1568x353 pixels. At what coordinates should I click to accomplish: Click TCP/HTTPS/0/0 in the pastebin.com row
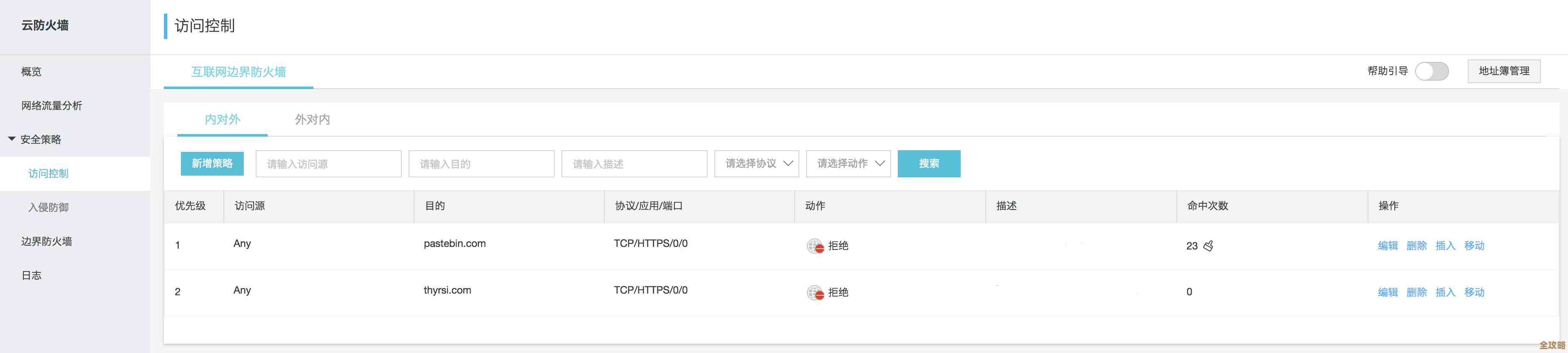click(x=651, y=244)
